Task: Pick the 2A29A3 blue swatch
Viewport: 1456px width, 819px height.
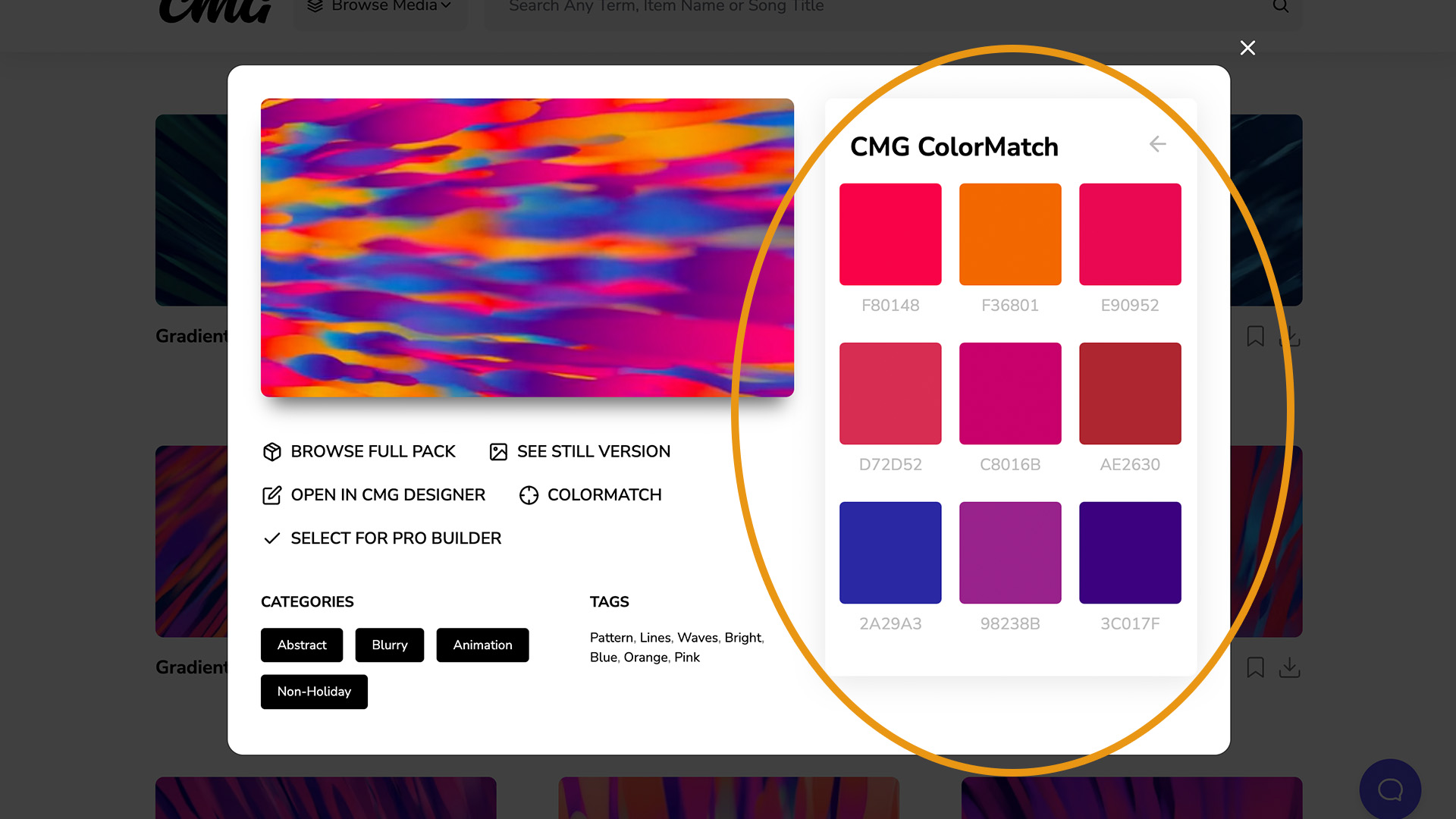Action: (x=890, y=553)
